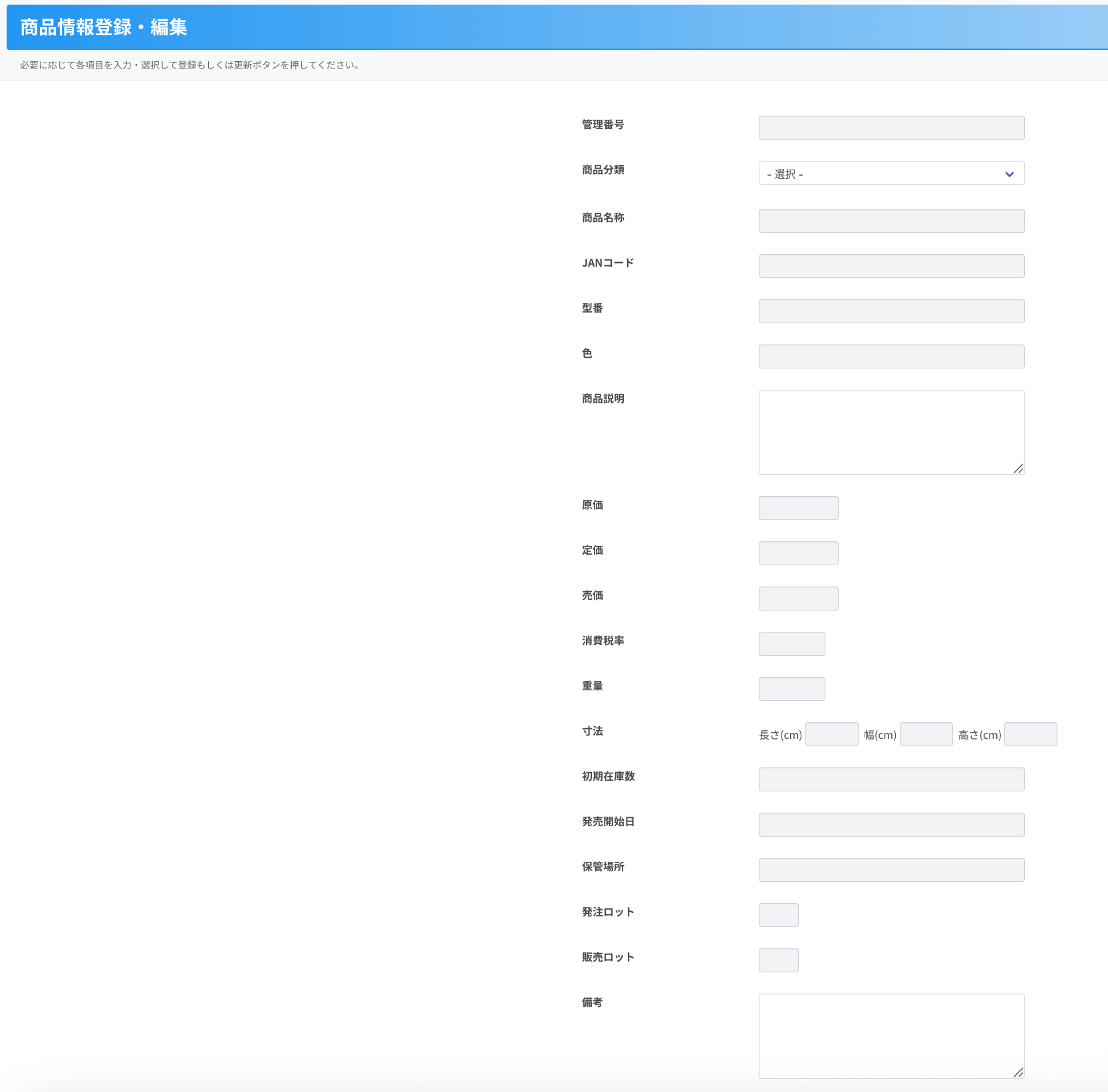Focus the 商品名称 text field

pos(891,221)
